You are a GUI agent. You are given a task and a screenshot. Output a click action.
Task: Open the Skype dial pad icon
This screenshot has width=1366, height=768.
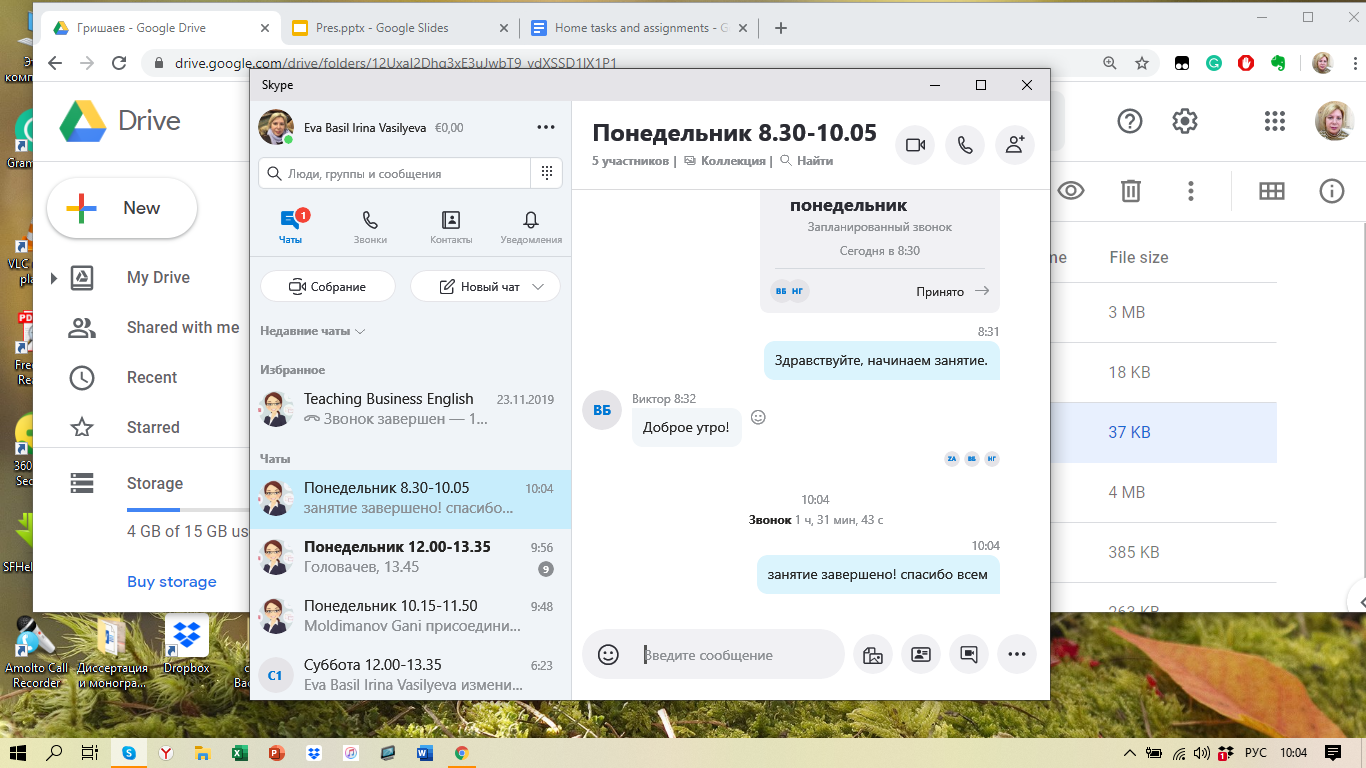[546, 173]
